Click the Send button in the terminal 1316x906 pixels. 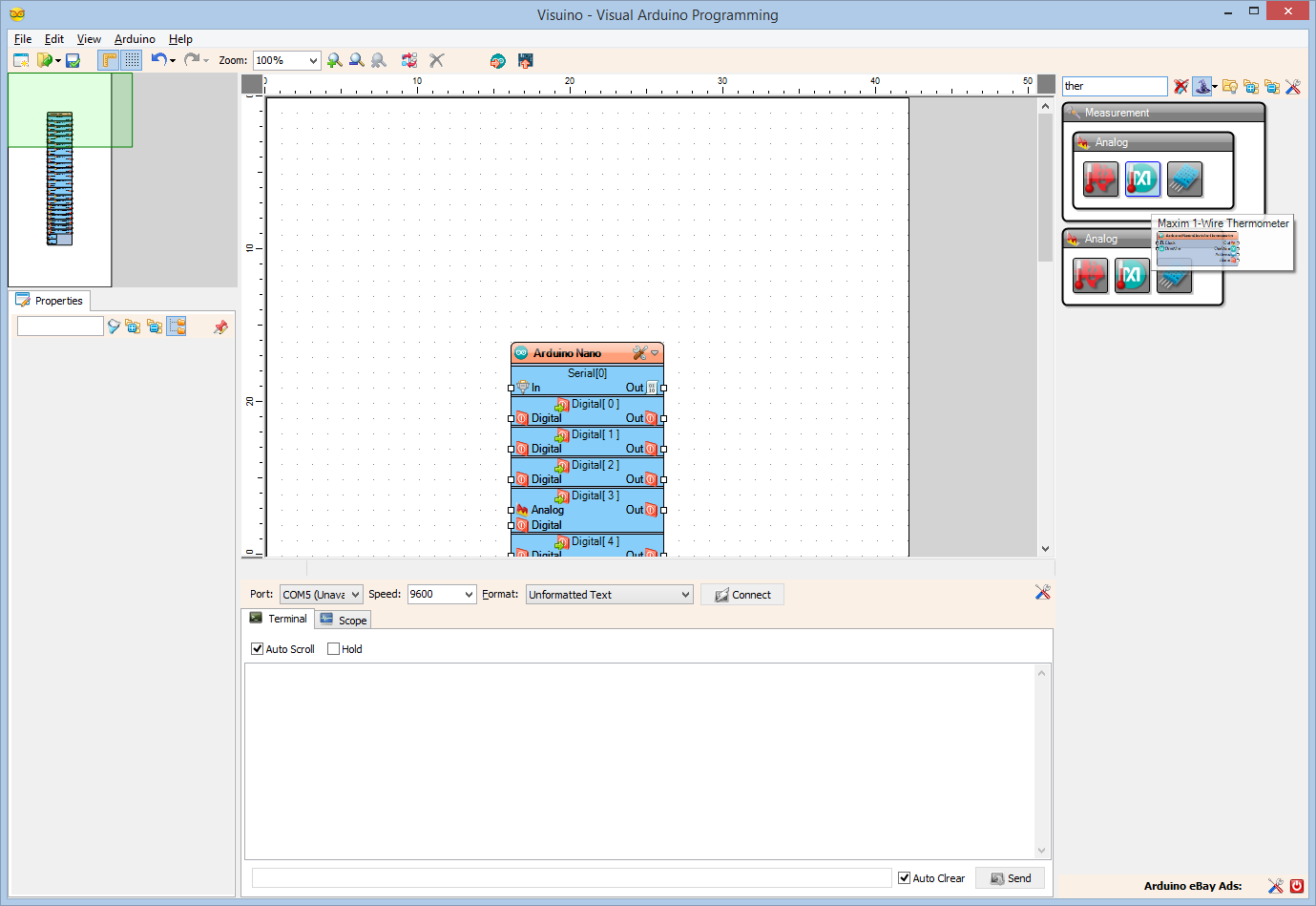click(1010, 877)
